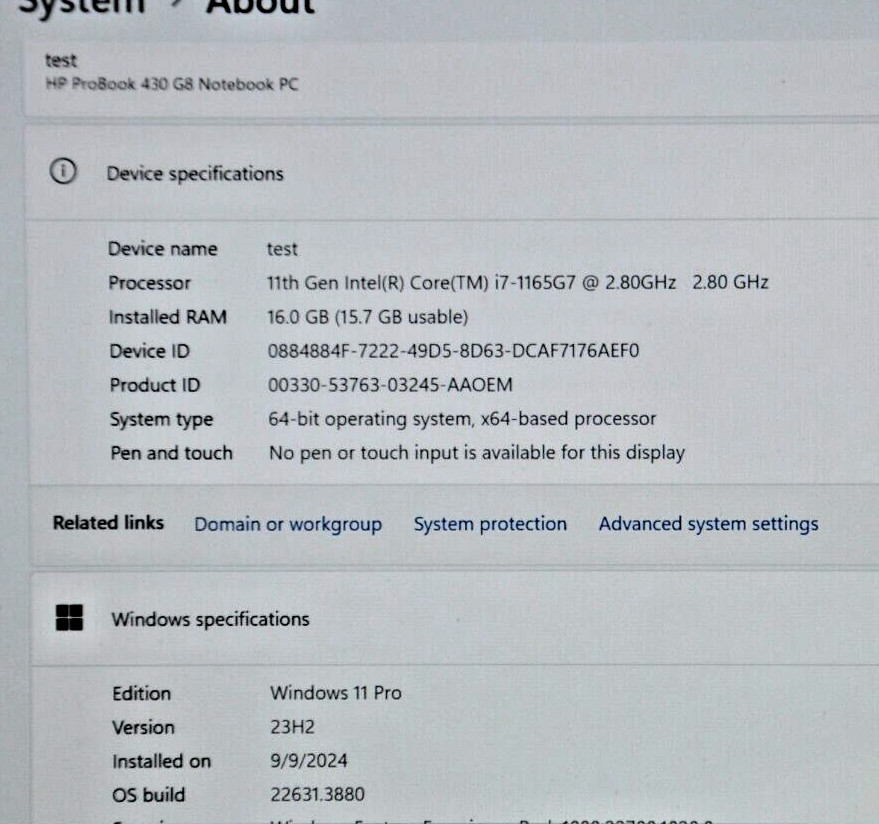879x824 pixels.
Task: Select the device name value test
Action: click(282, 249)
